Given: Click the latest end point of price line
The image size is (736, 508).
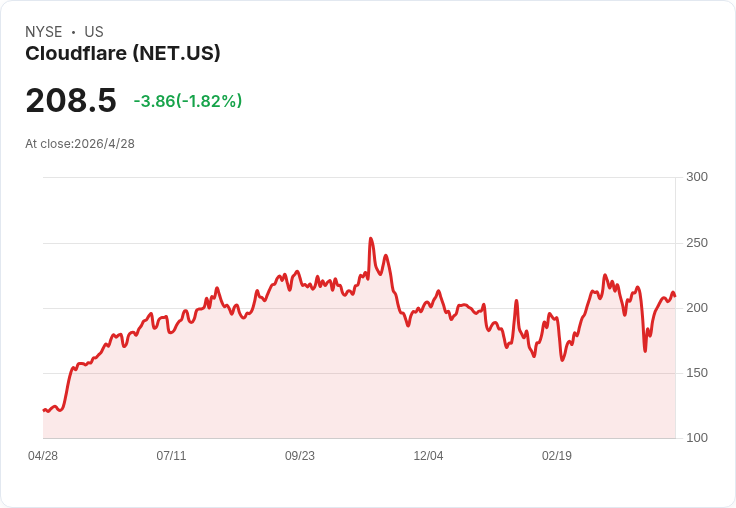Looking at the screenshot, I should [x=675, y=296].
